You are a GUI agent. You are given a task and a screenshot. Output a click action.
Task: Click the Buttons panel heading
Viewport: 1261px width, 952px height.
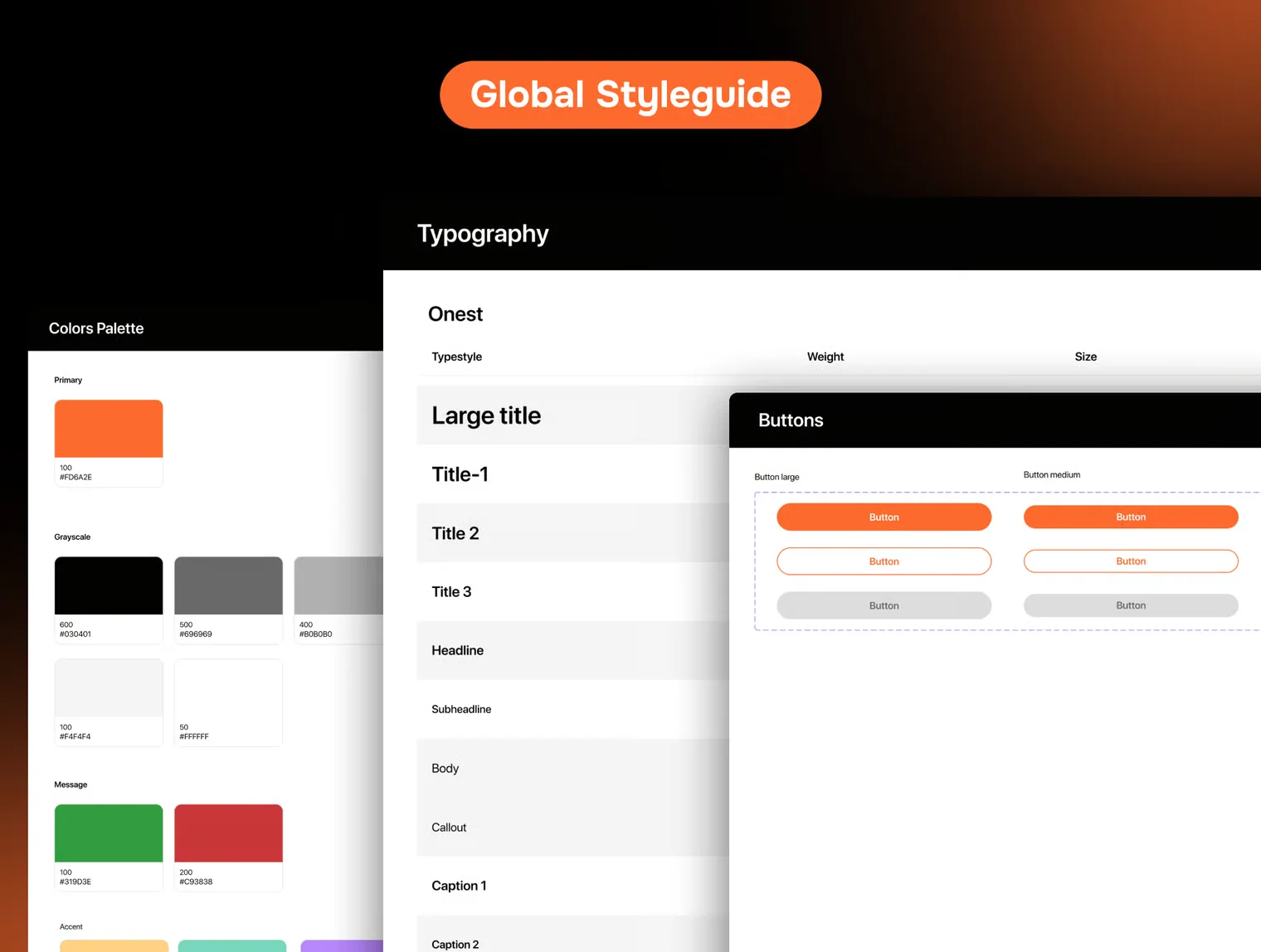pyautogui.click(x=791, y=420)
